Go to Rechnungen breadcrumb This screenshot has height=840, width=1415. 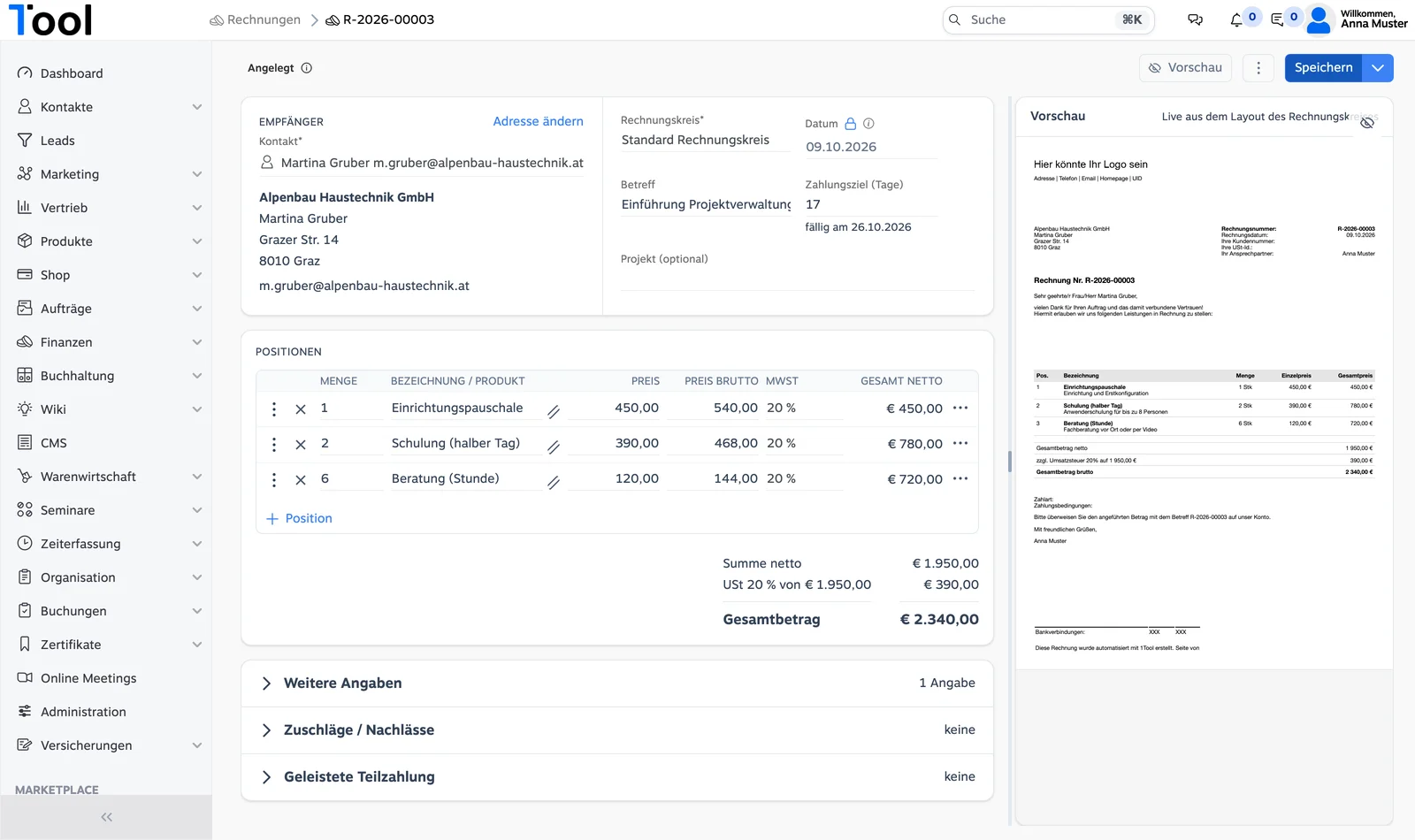tap(255, 19)
